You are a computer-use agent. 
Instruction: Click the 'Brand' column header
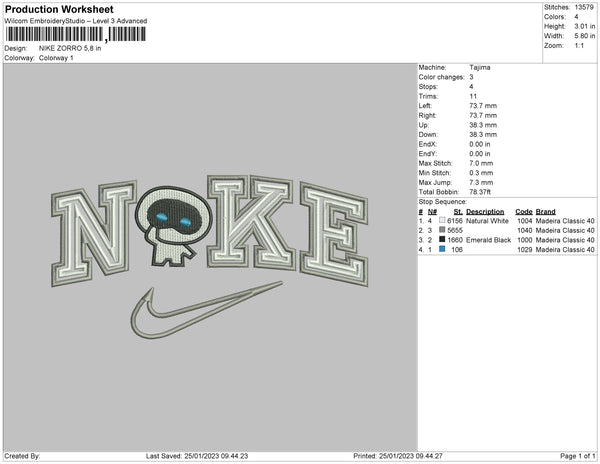pyautogui.click(x=545, y=212)
